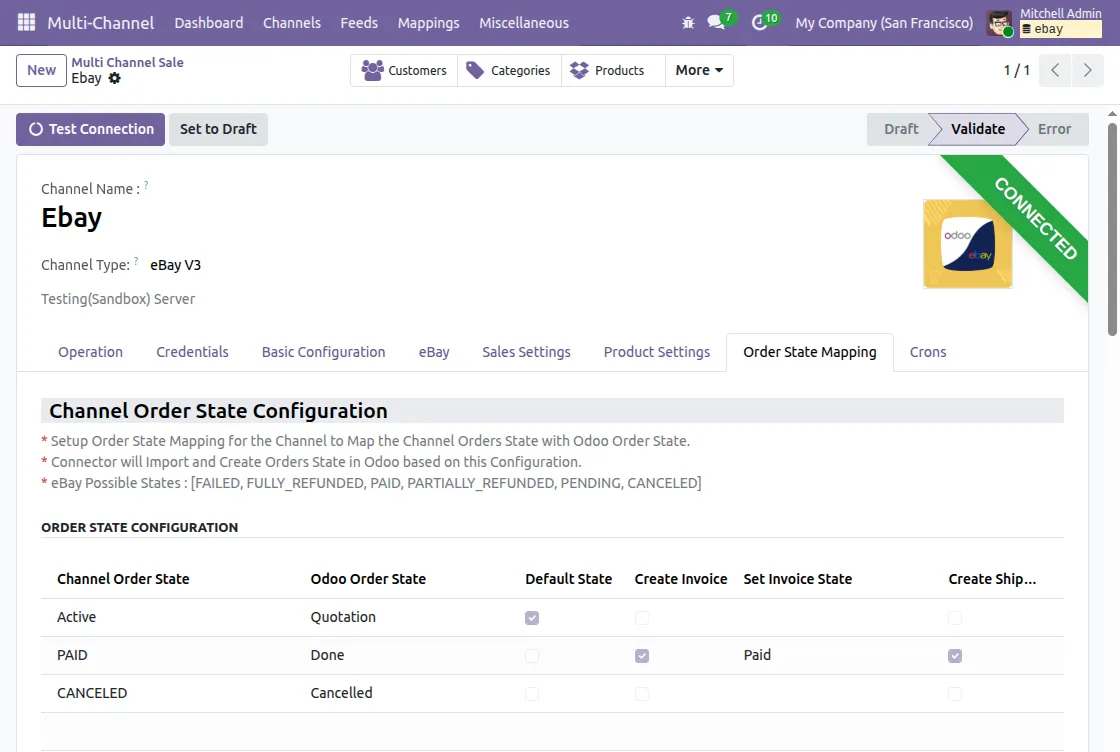This screenshot has width=1120, height=752.
Task: Open the Channels menu
Action: point(291,23)
